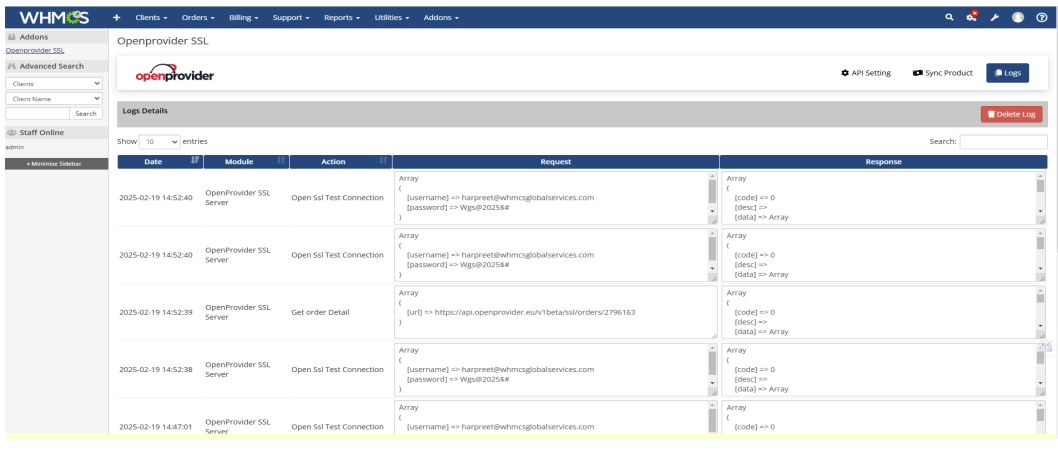Click the date 2025-02-19 14:52:38
This screenshot has width=1058, height=466.
156,370
